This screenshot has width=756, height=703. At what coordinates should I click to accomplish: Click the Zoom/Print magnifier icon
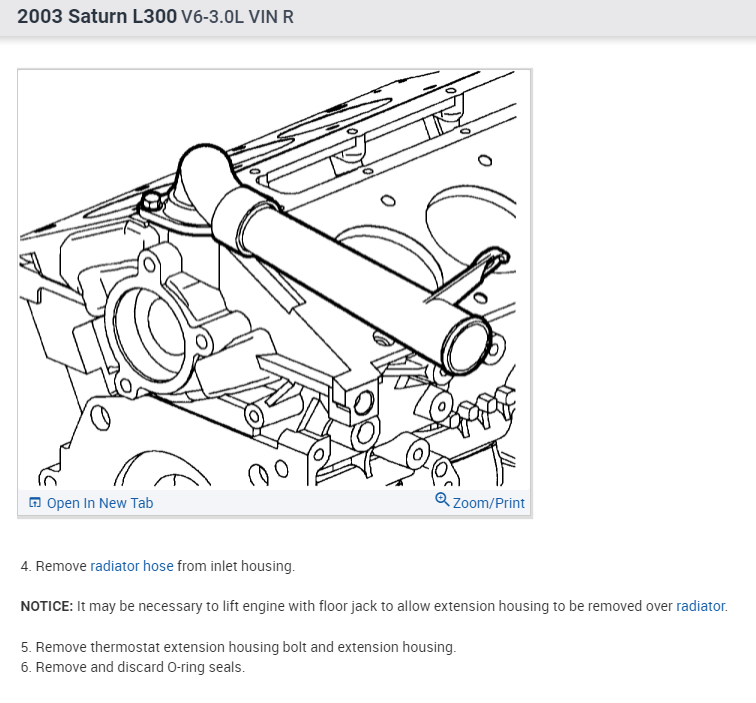tap(442, 499)
